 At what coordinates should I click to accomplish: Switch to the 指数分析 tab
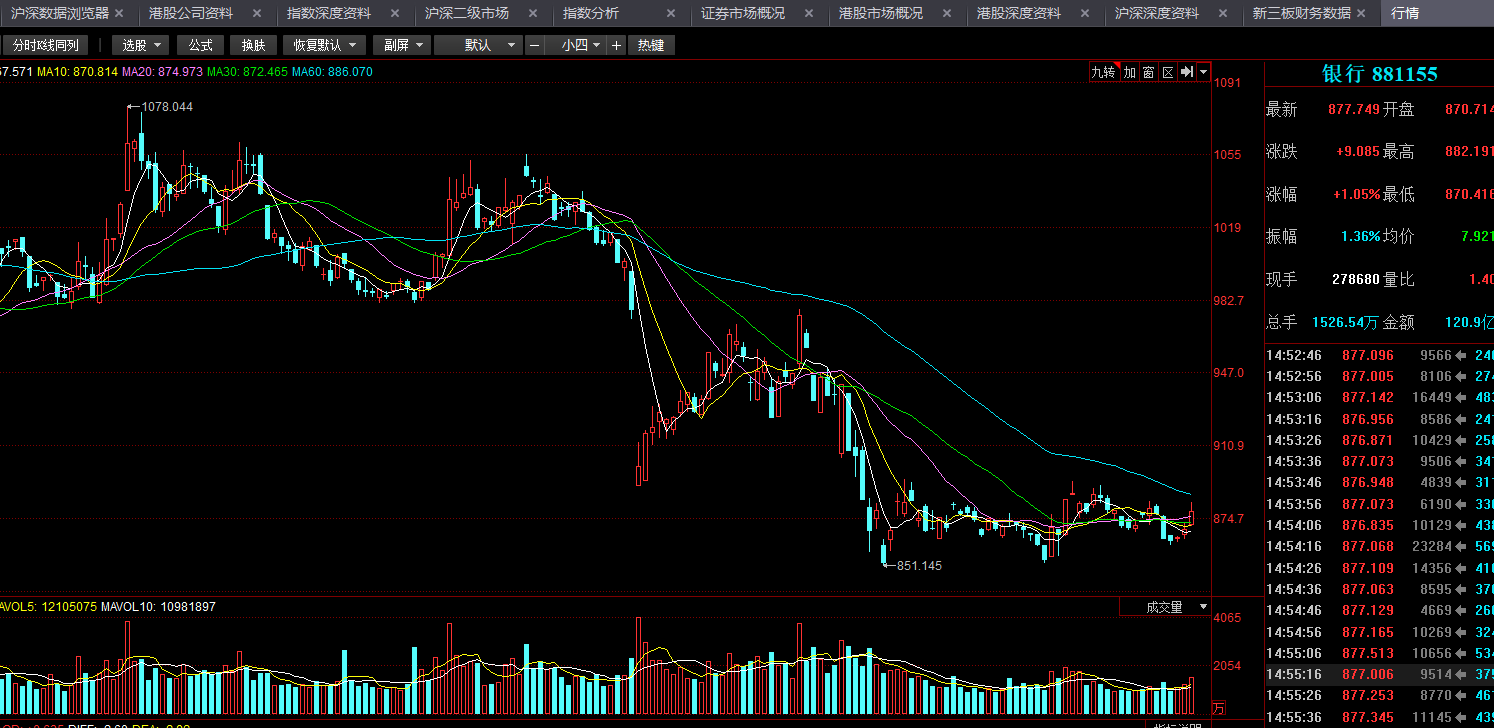591,13
